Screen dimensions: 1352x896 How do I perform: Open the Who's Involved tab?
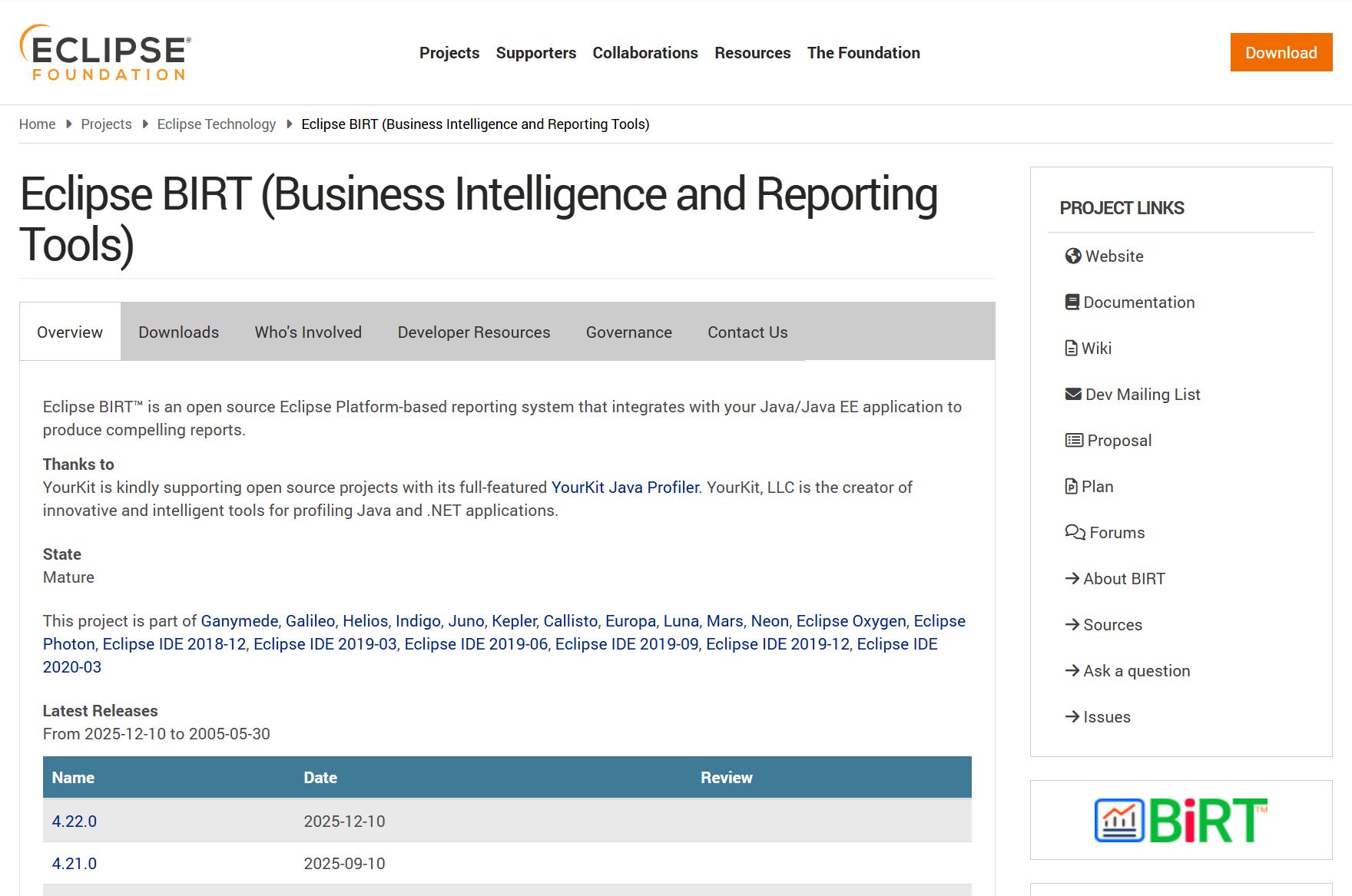(308, 332)
